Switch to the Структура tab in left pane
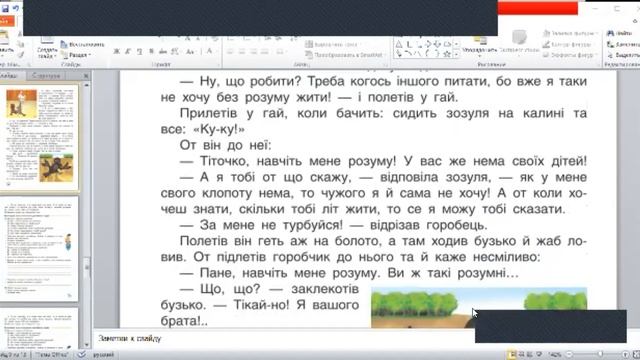The height and width of the screenshot is (360, 640). (46, 76)
